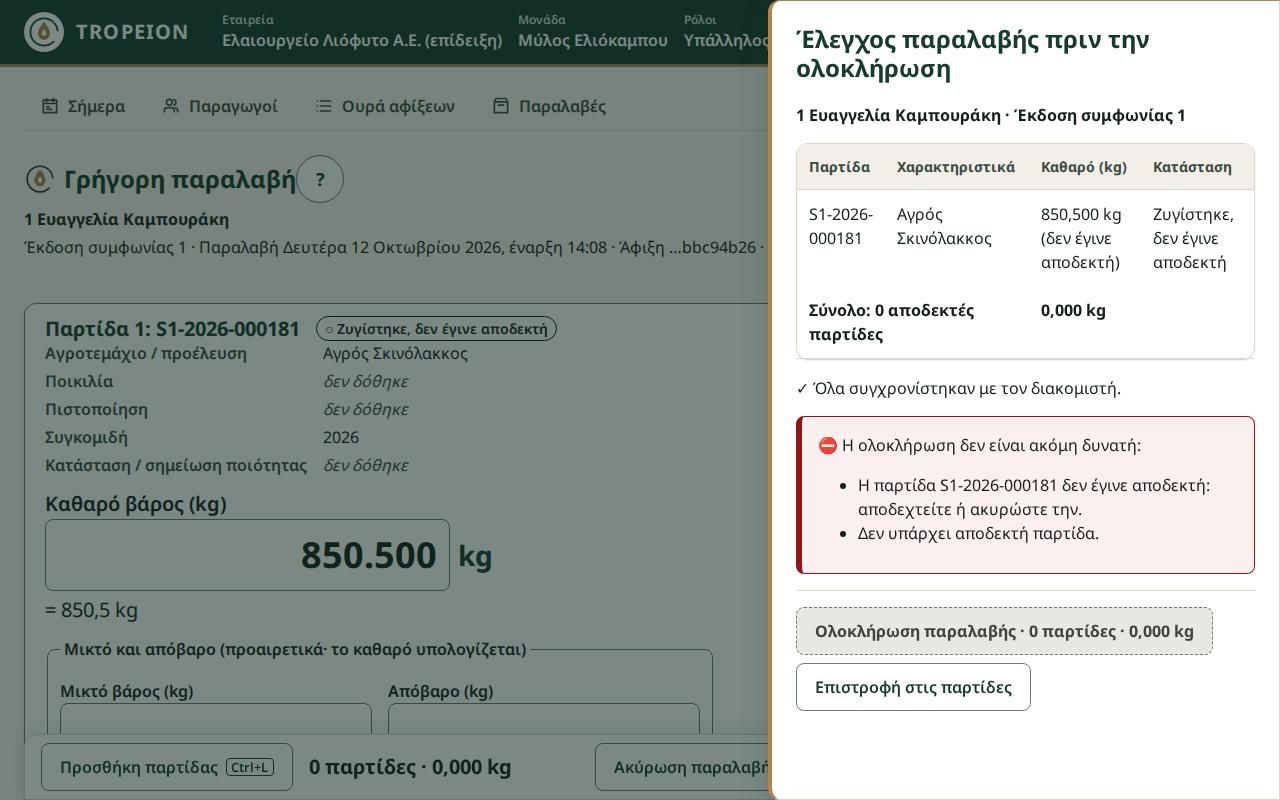Click the 'Δεν υπάρχει αποδεκτή παρτίδα.' message
This screenshot has width=1280, height=800.
click(978, 533)
